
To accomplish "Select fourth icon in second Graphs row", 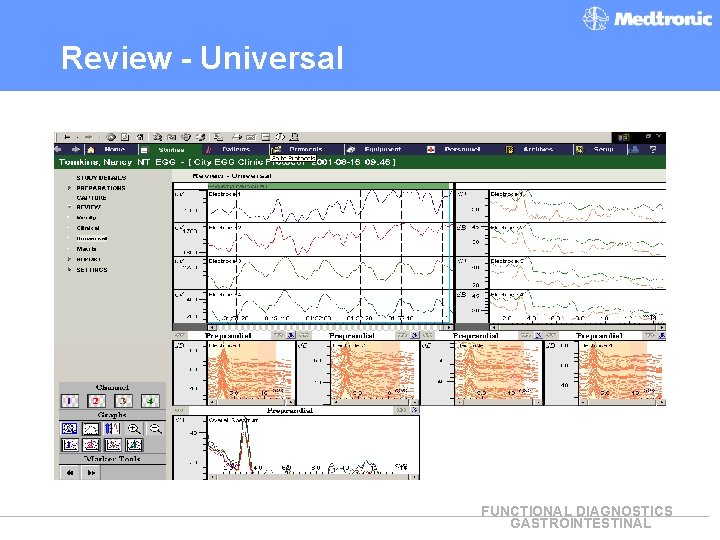I will [x=134, y=444].
